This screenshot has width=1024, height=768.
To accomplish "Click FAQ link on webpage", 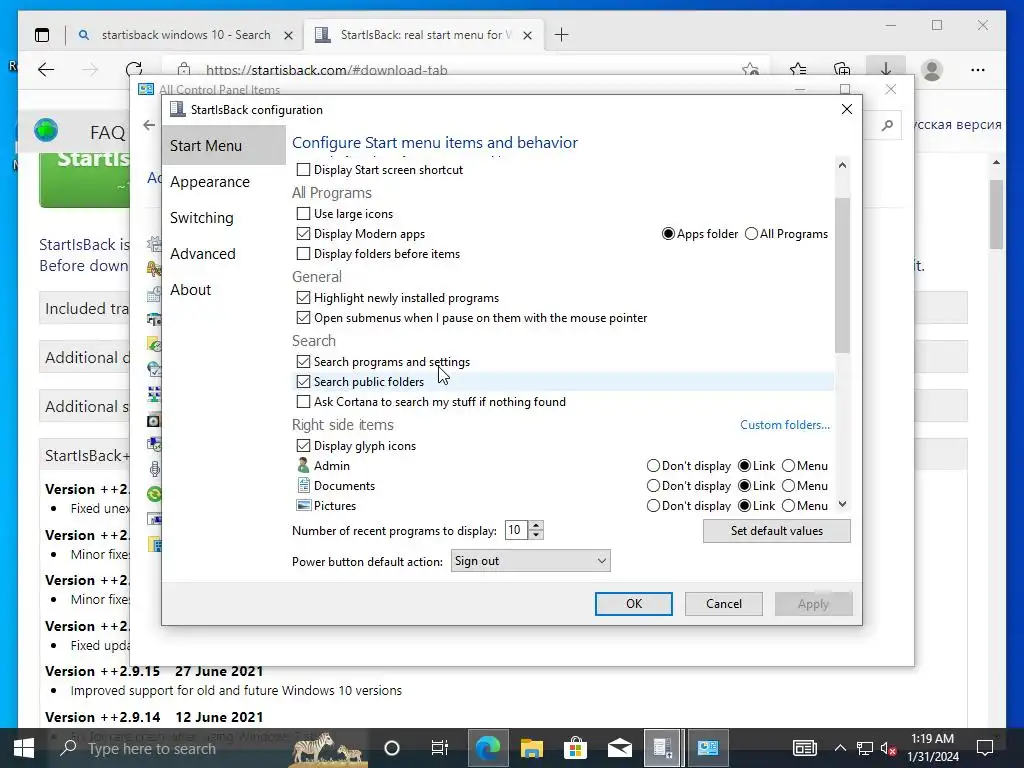I will point(107,133).
